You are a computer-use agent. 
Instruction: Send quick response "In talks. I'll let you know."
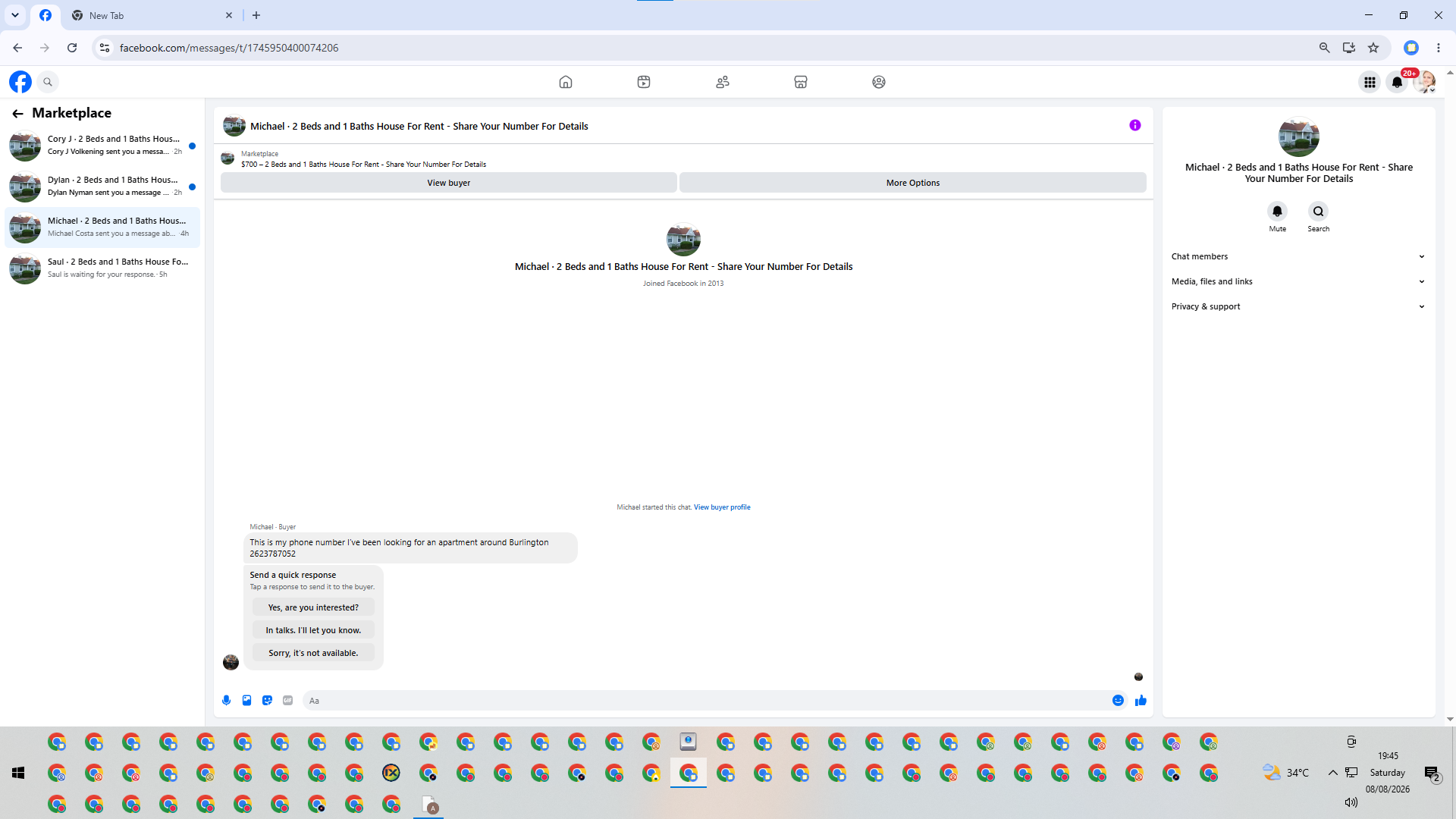(x=313, y=630)
